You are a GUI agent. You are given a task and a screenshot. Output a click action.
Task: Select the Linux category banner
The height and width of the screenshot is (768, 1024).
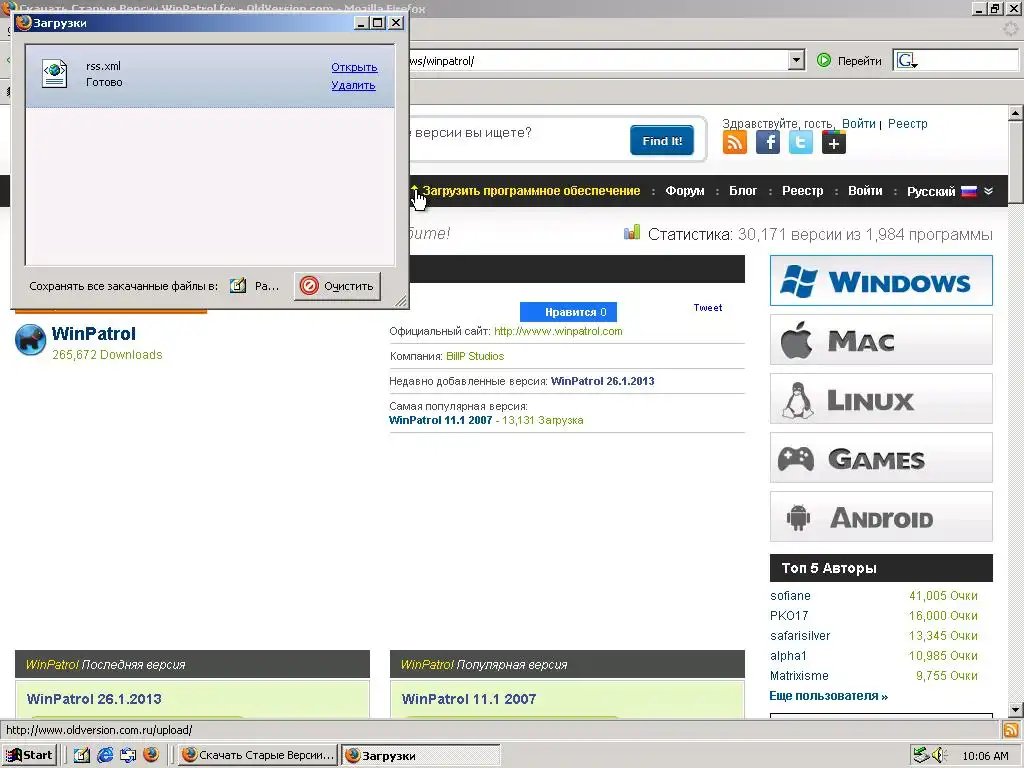click(881, 398)
